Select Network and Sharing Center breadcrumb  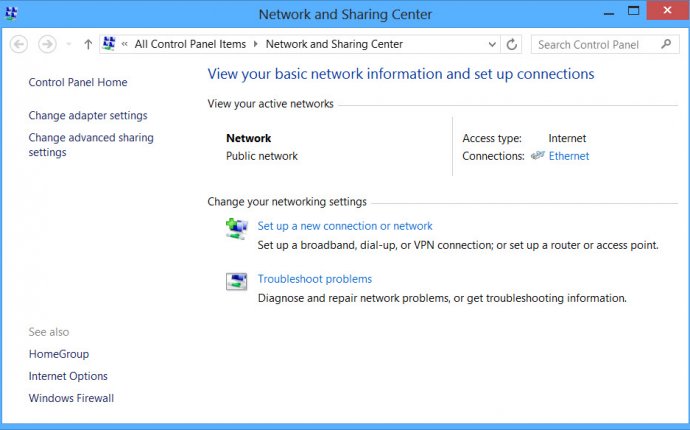334,44
